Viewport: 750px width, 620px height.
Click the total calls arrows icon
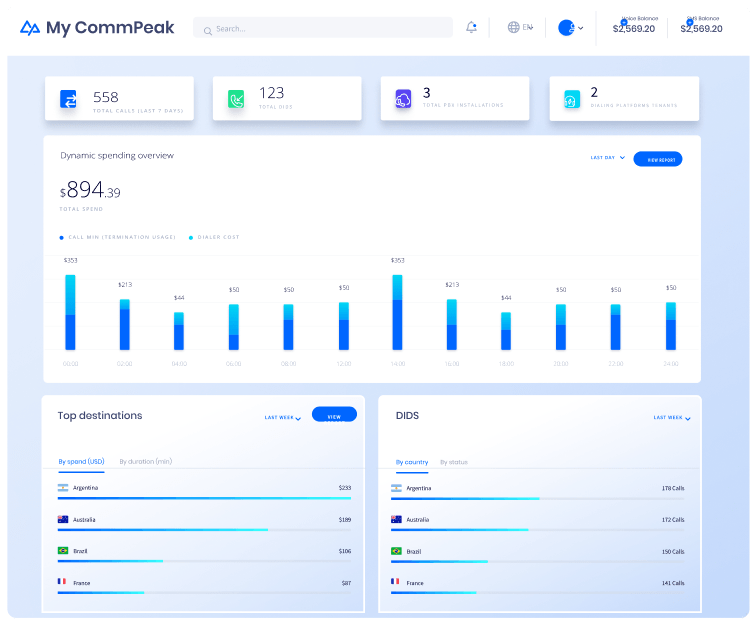point(68,100)
